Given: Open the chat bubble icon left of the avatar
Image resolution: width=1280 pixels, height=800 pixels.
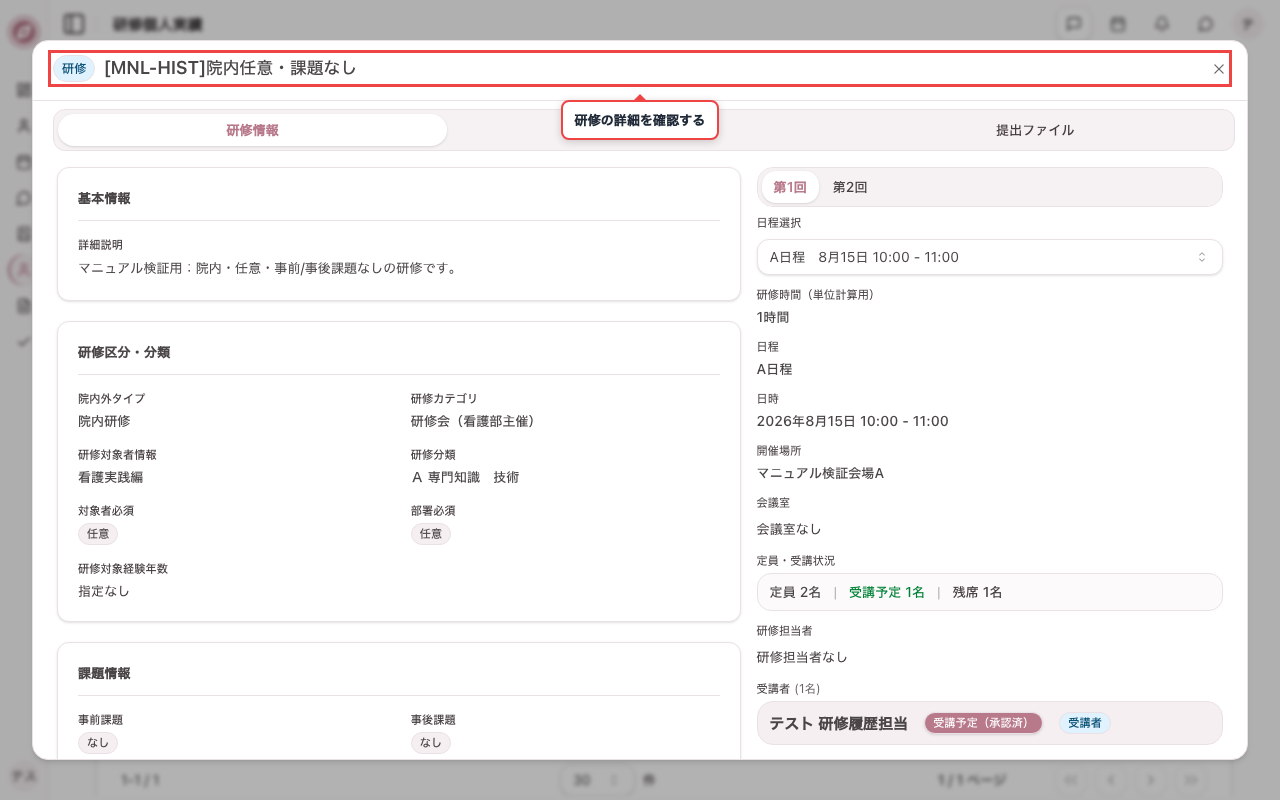Looking at the screenshot, I should tap(1206, 24).
